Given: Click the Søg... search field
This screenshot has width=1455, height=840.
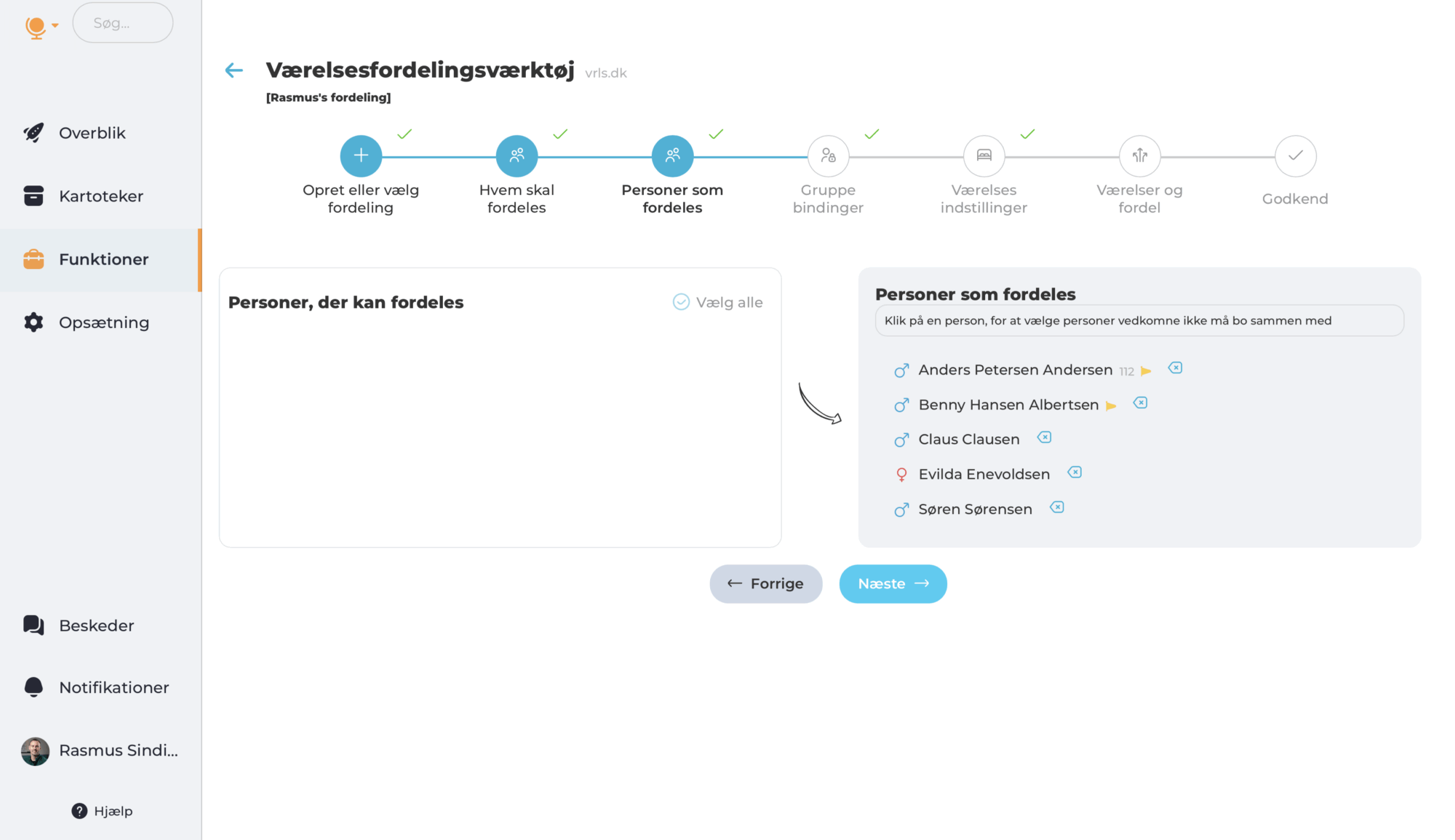Looking at the screenshot, I should click(122, 23).
